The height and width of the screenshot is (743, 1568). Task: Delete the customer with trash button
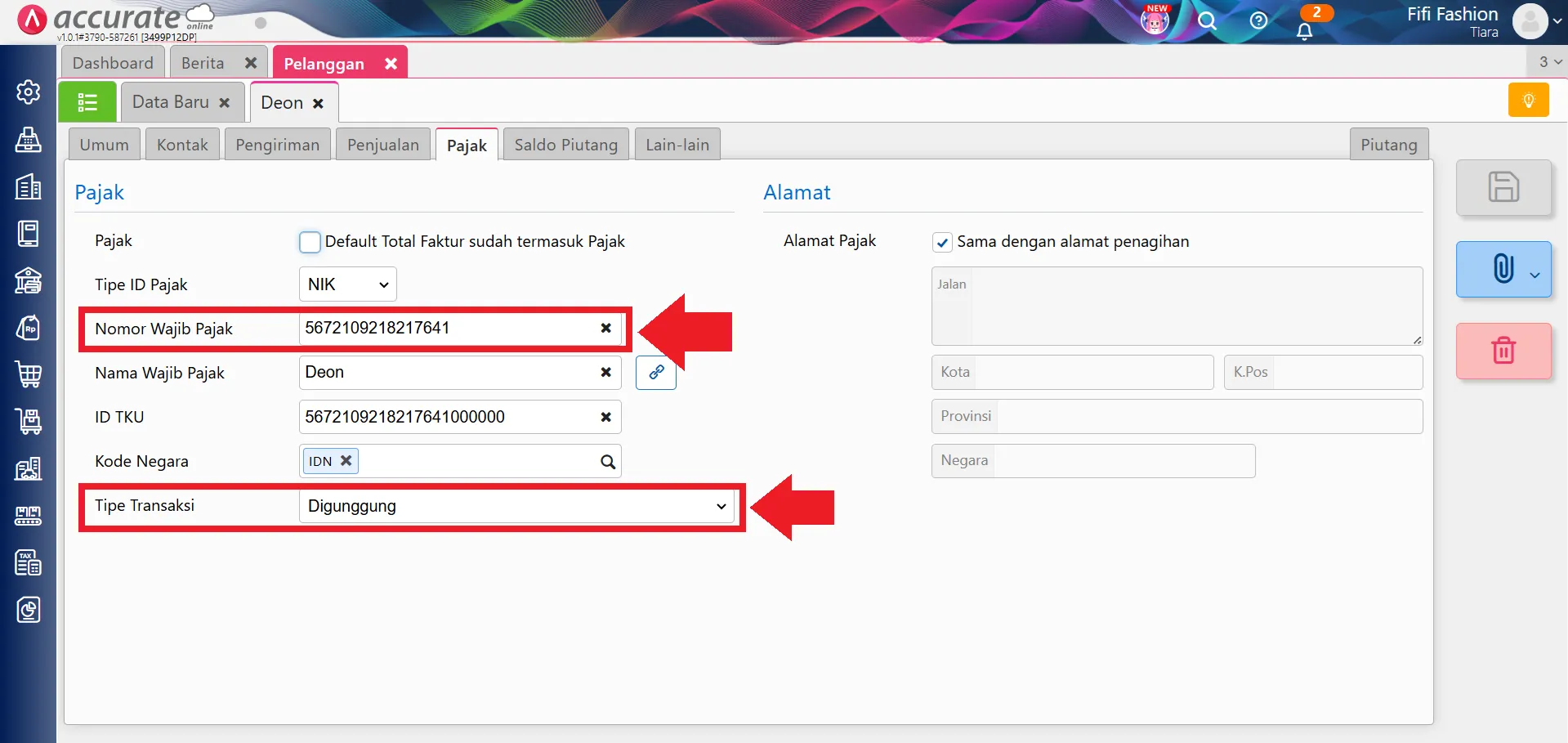coord(1503,351)
